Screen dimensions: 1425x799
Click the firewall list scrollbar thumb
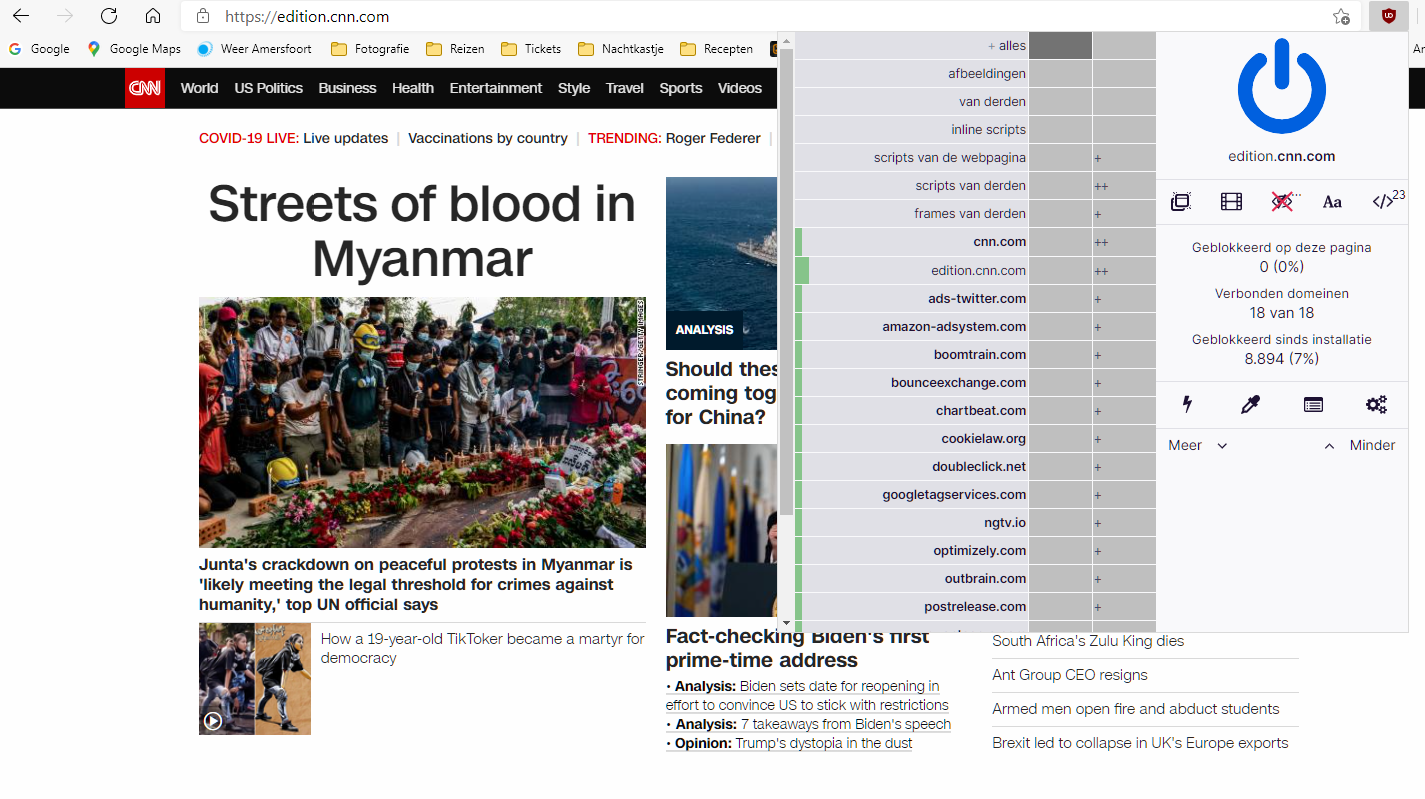coord(786,283)
